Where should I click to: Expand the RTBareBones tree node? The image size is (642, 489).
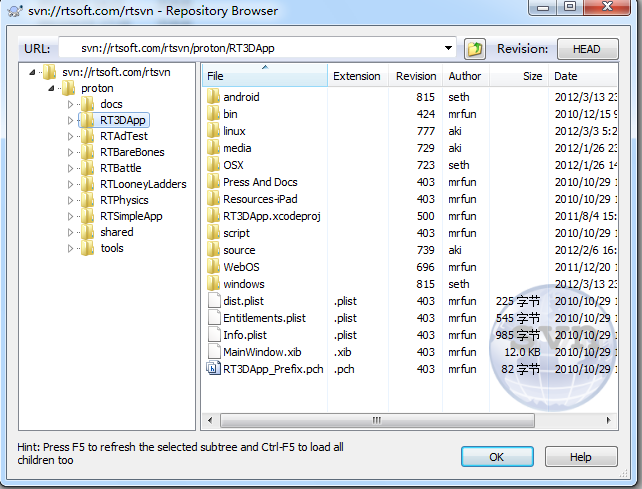pos(70,152)
